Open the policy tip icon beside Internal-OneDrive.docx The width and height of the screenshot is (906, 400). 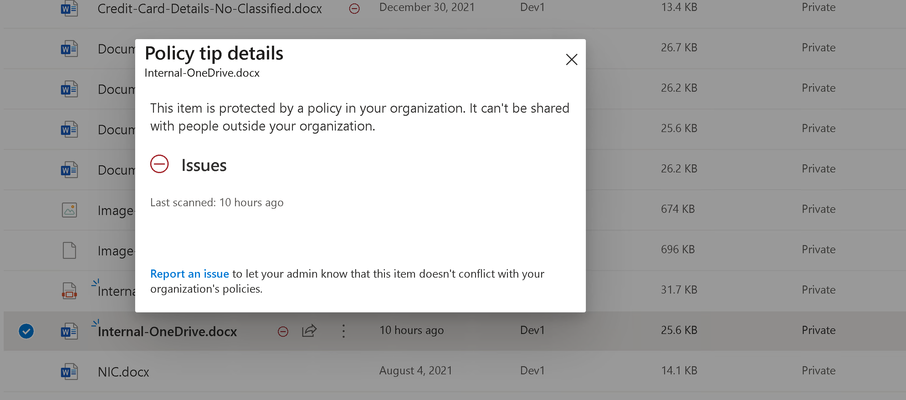[x=283, y=331]
